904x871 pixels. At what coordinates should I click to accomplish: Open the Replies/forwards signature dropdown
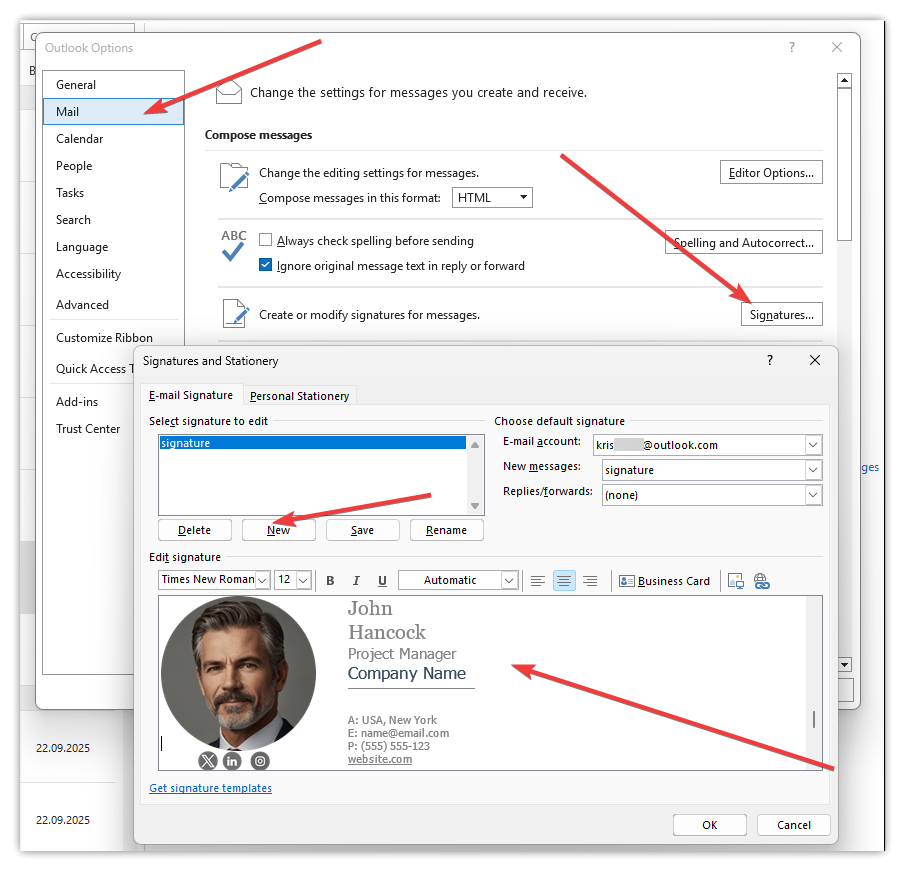pyautogui.click(x=812, y=495)
